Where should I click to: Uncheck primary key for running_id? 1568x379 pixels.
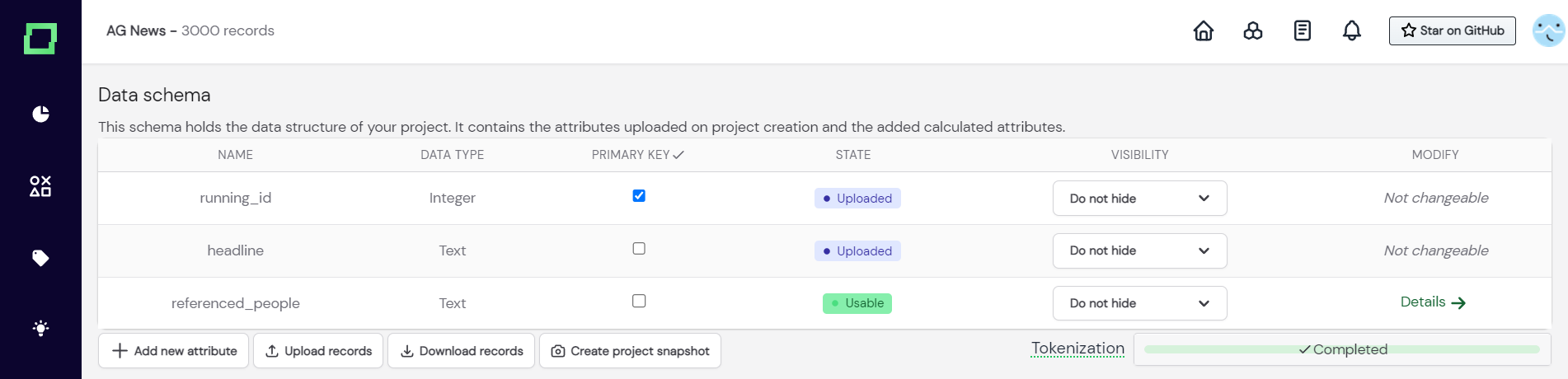click(639, 196)
